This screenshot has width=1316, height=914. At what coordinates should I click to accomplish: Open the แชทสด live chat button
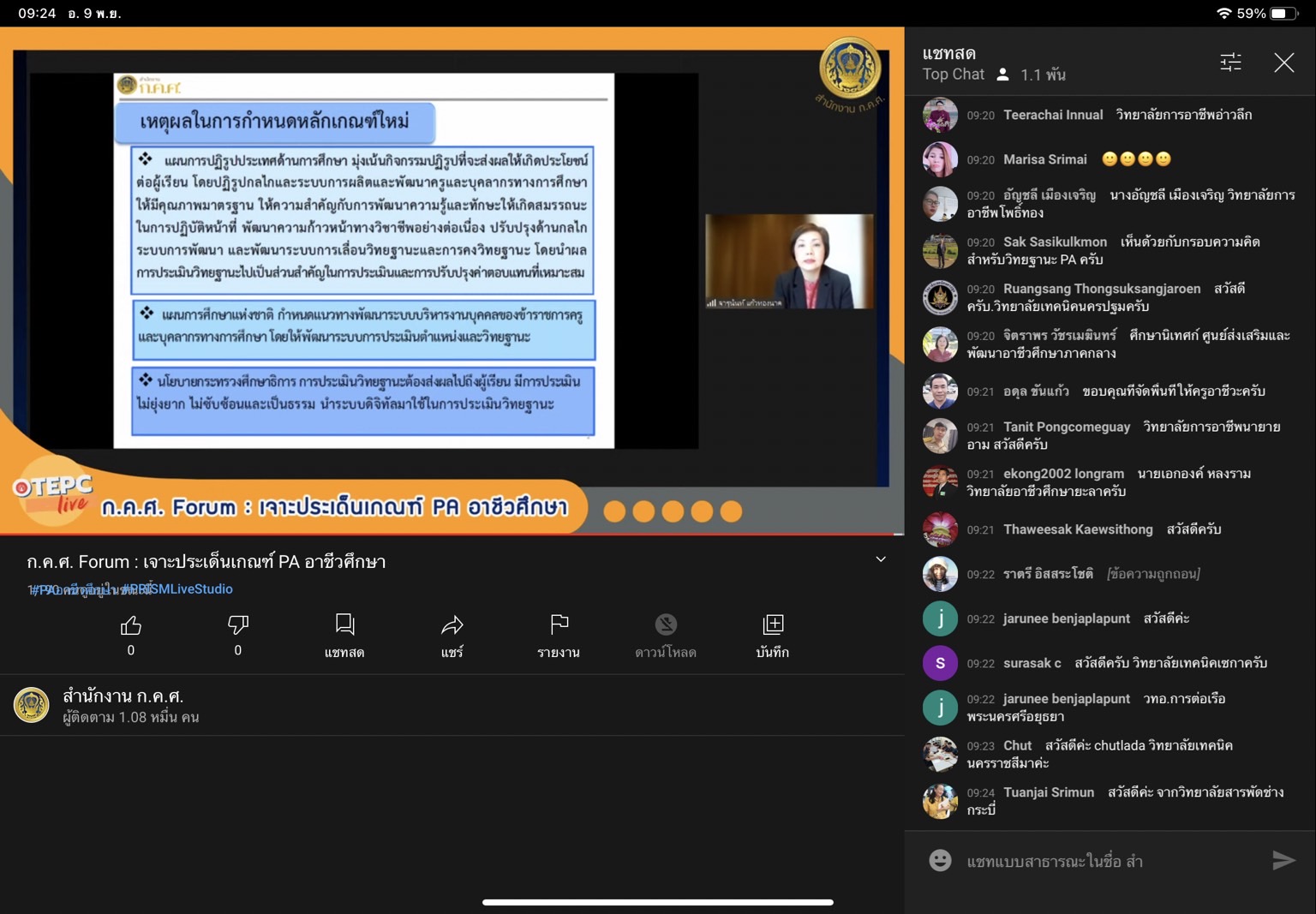tap(344, 636)
